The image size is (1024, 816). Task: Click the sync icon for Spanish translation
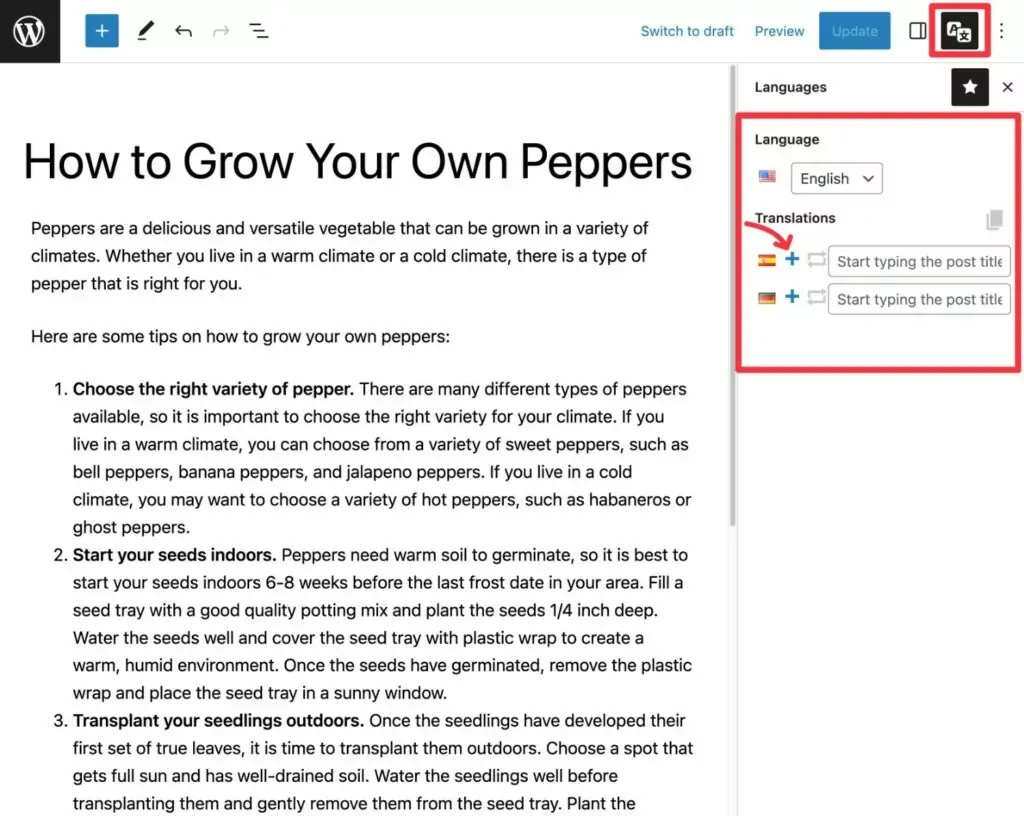(816, 260)
